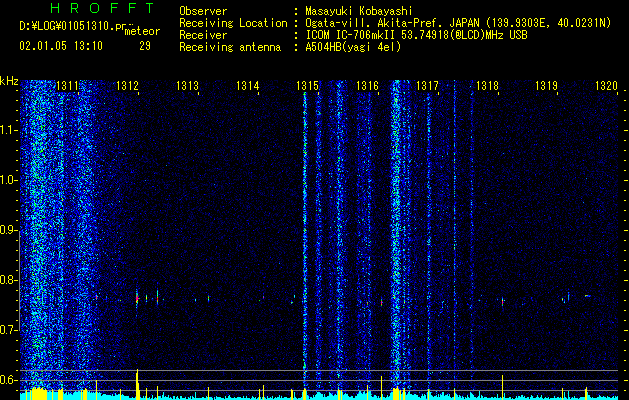Click the date stamp 02.01.05 13:10
629x400 pixels.
coord(61,46)
